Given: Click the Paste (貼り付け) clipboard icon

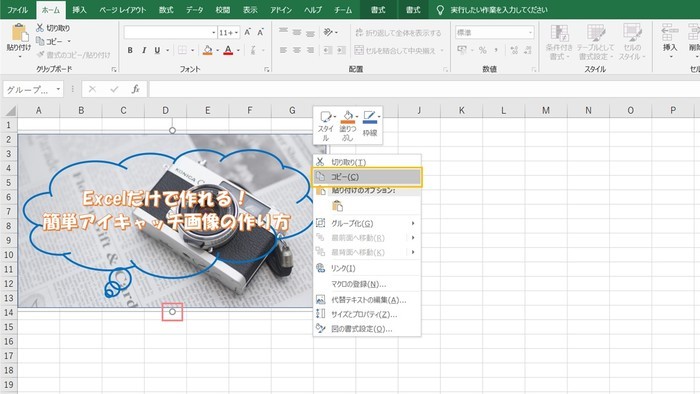Looking at the screenshot, I should 19,33.
